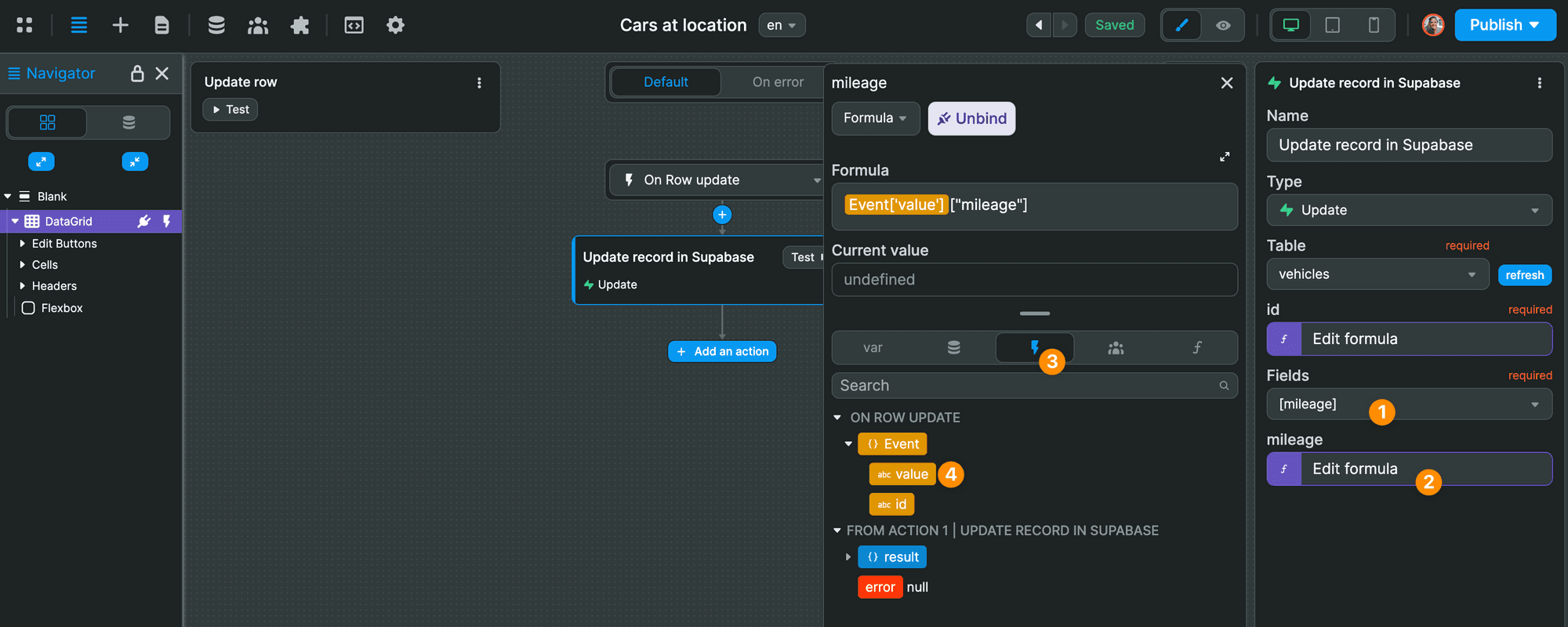1568x627 pixels.
Task: Open the plugins puzzle piece icon
Action: 299,25
